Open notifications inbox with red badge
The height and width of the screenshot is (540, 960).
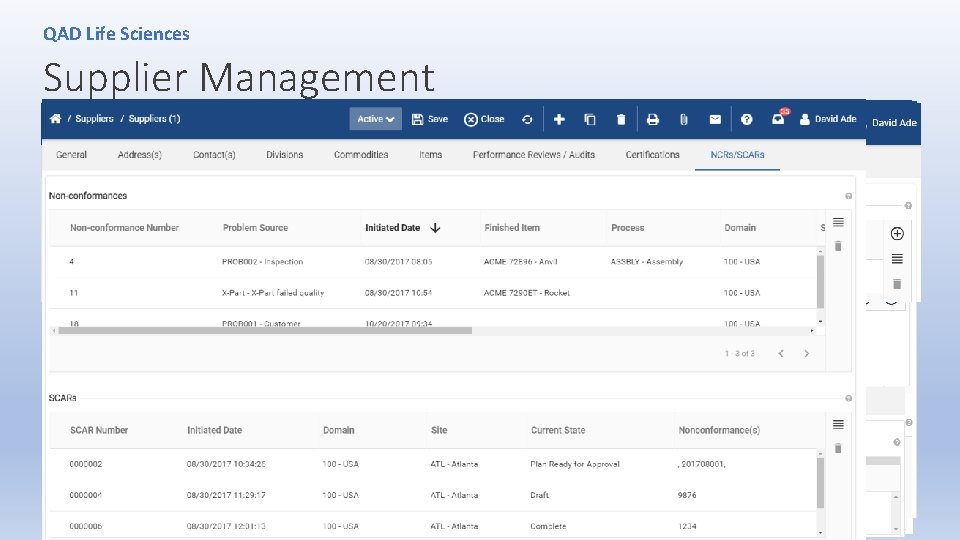(x=779, y=118)
